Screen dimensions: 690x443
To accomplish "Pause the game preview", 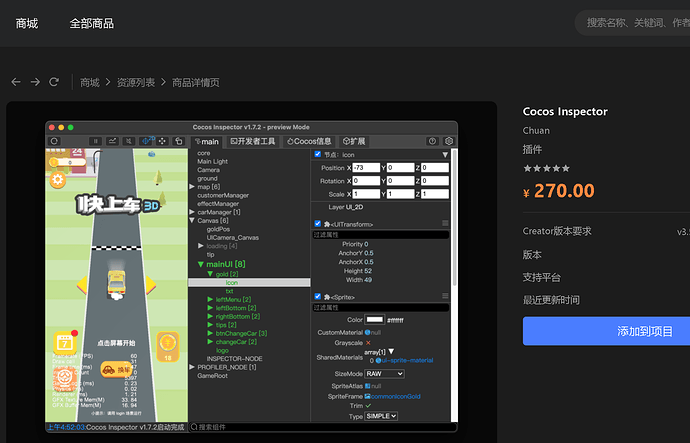I will [95, 141].
